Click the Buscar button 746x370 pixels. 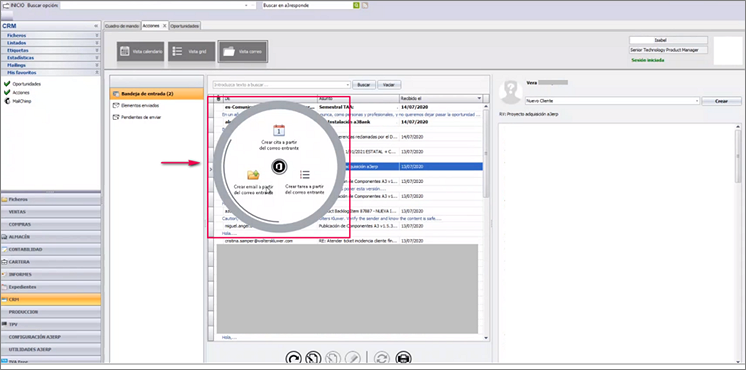(363, 85)
